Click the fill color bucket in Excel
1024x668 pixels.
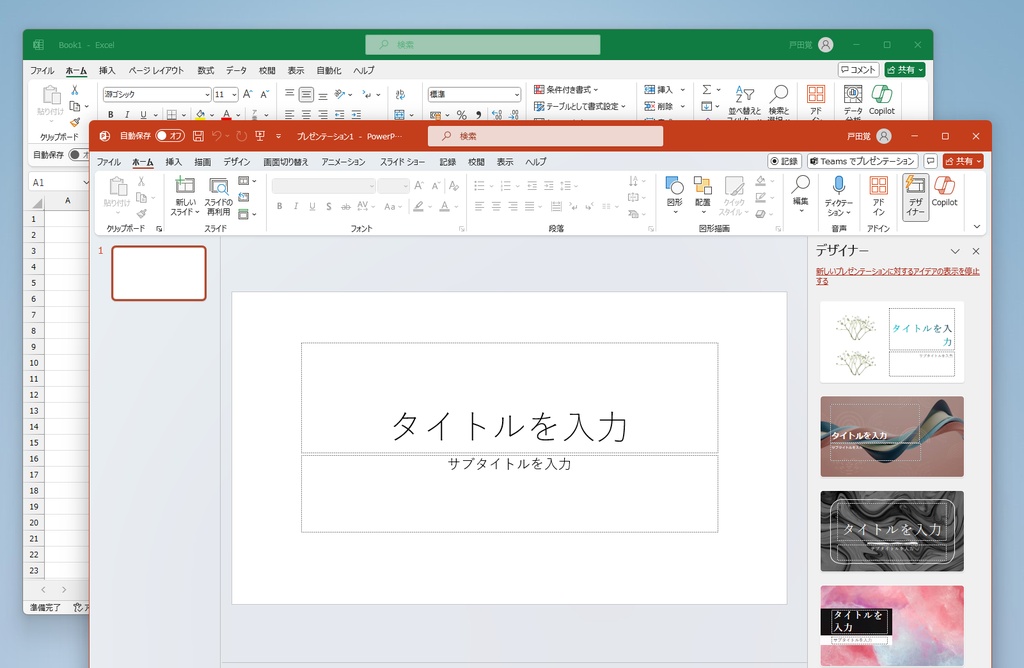coord(200,115)
